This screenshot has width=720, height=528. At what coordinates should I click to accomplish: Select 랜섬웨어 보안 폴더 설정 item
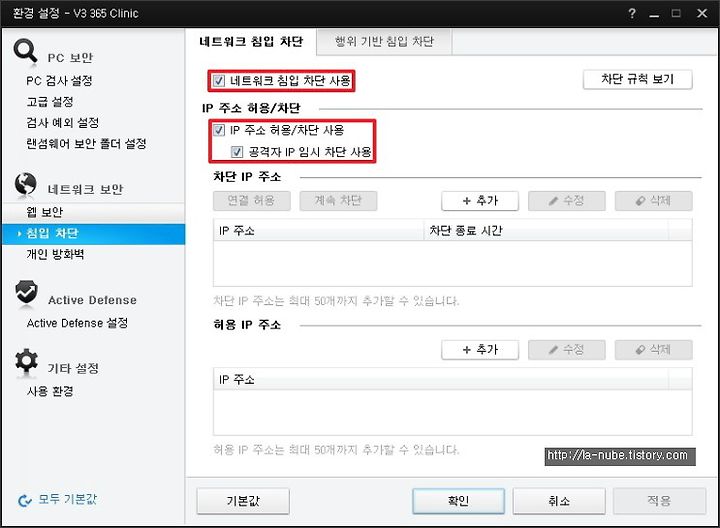(86, 144)
